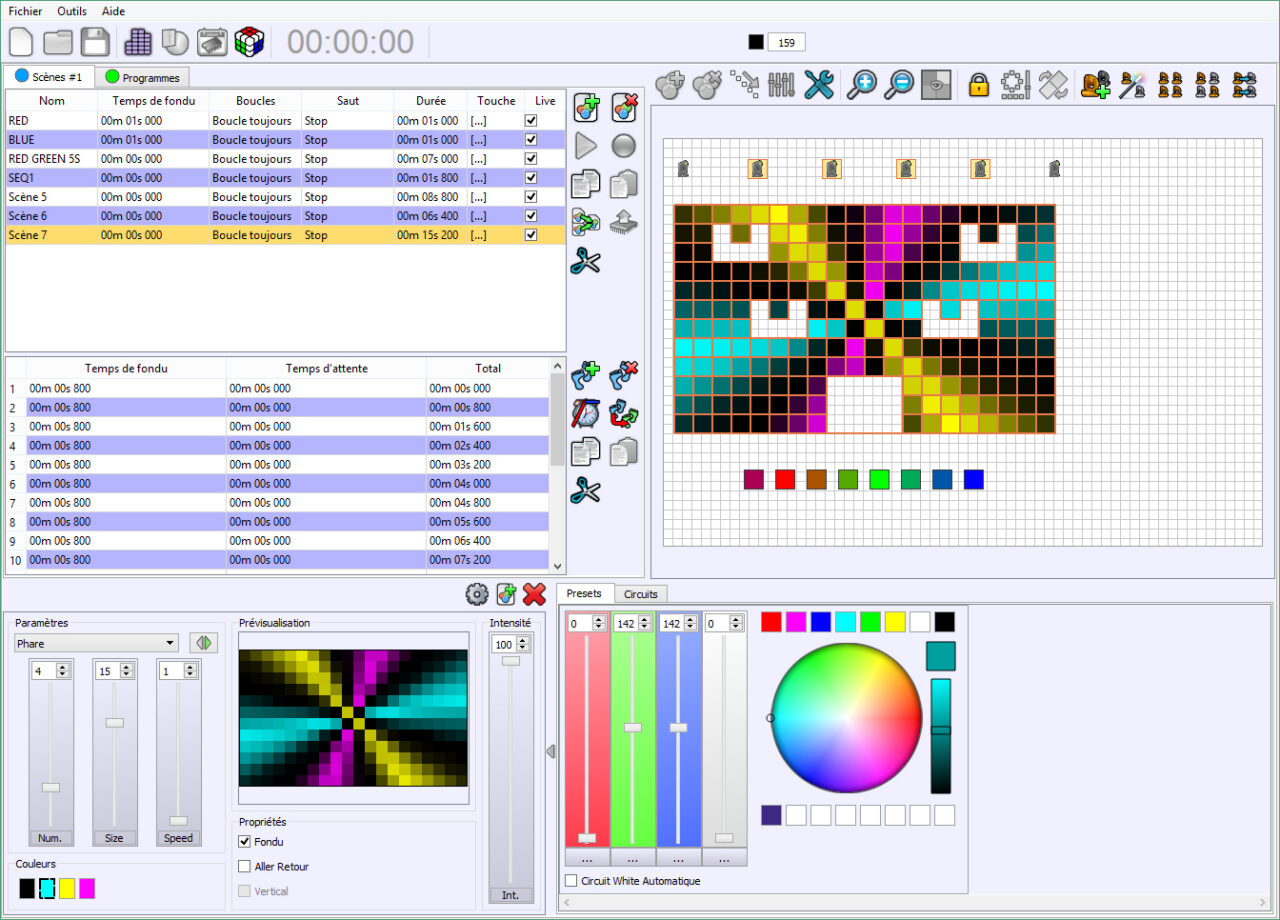1280x920 pixels.
Task: Zoom in on the fixture grid
Action: pyautogui.click(x=861, y=85)
